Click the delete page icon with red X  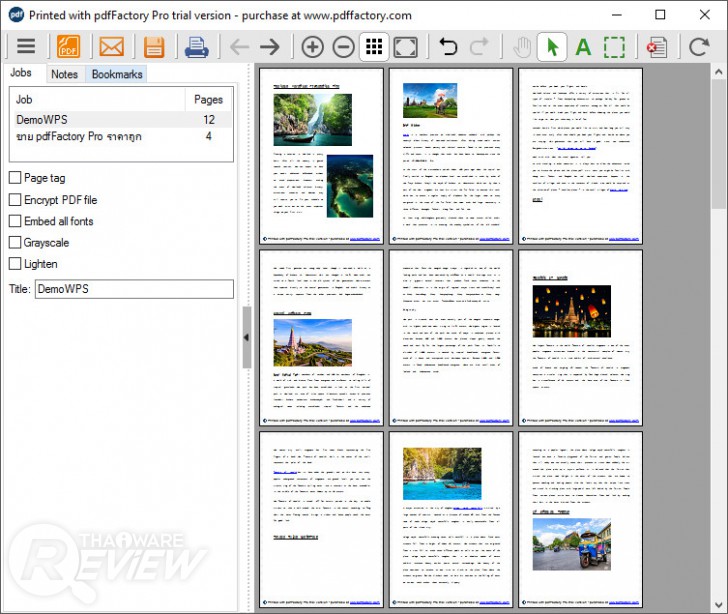(657, 47)
